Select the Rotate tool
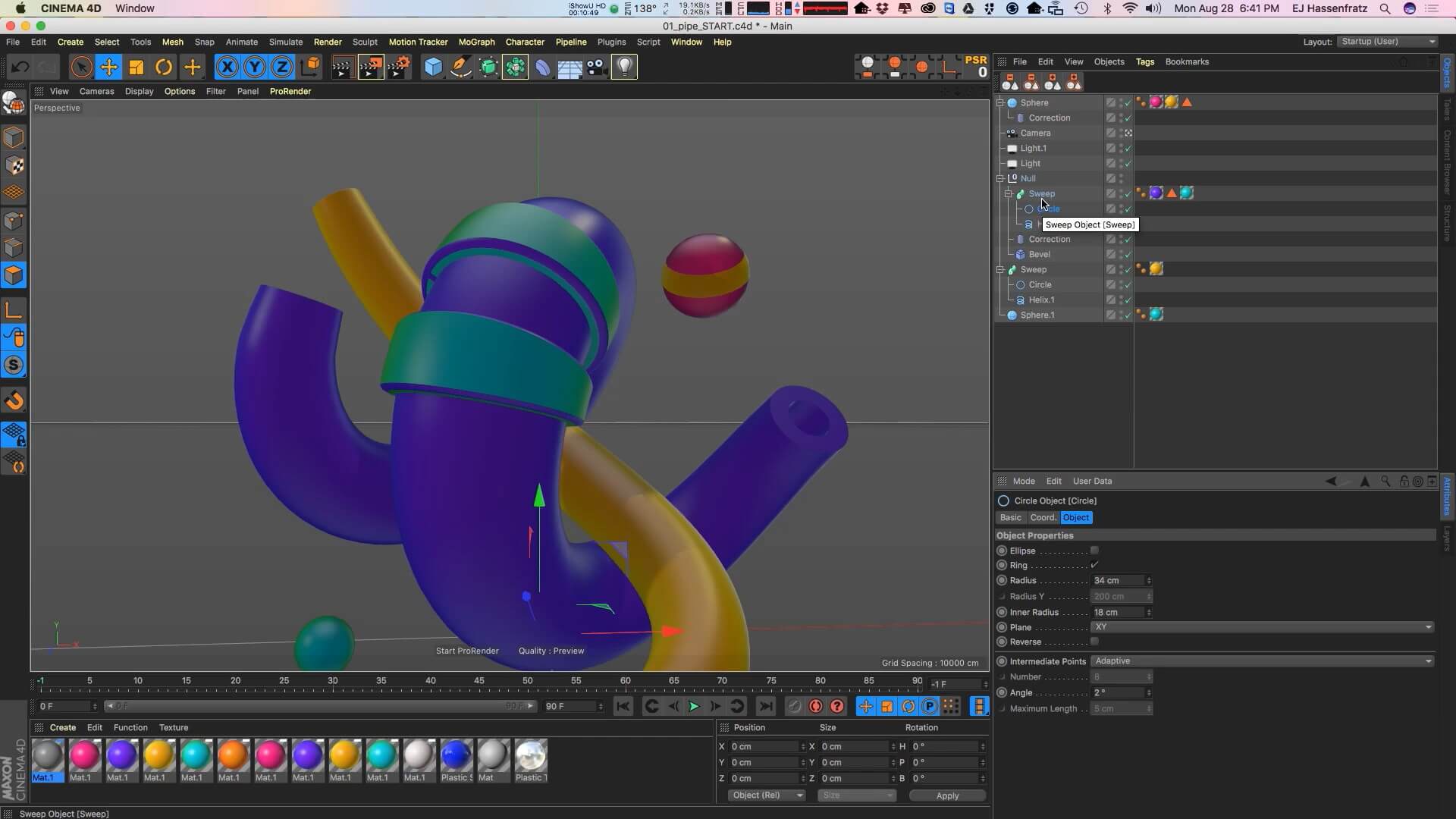Image resolution: width=1456 pixels, height=819 pixels. point(164,67)
